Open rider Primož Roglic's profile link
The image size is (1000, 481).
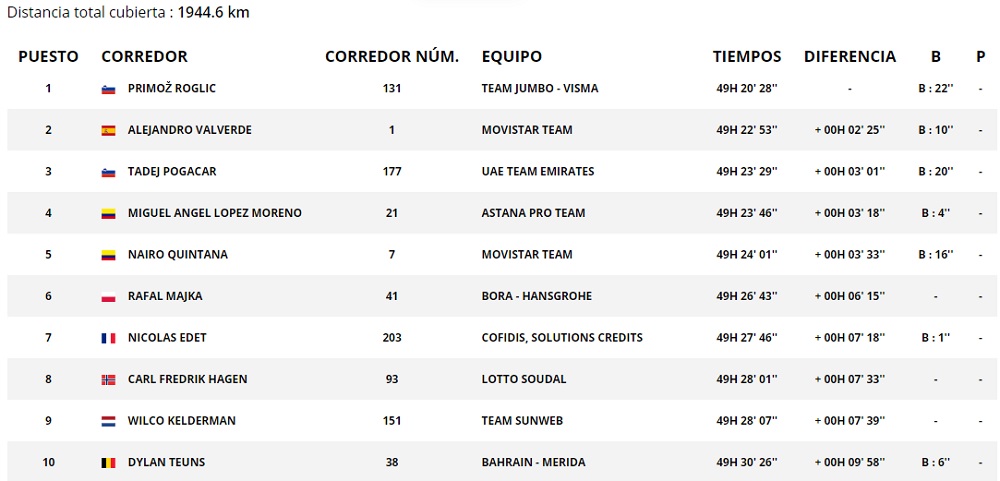pos(172,89)
